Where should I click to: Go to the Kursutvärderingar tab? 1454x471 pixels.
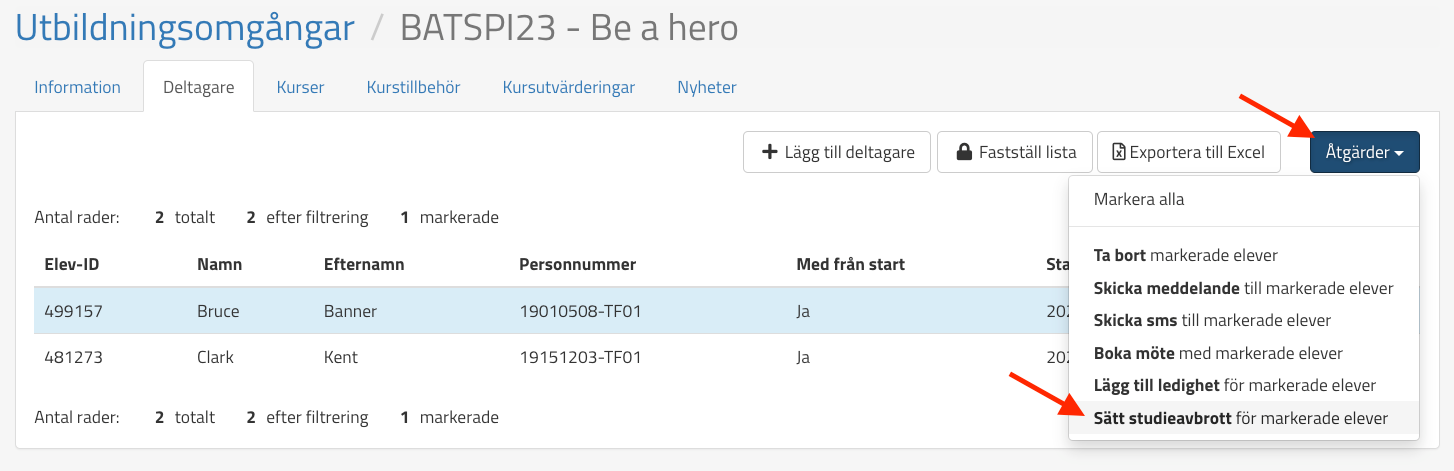(568, 87)
